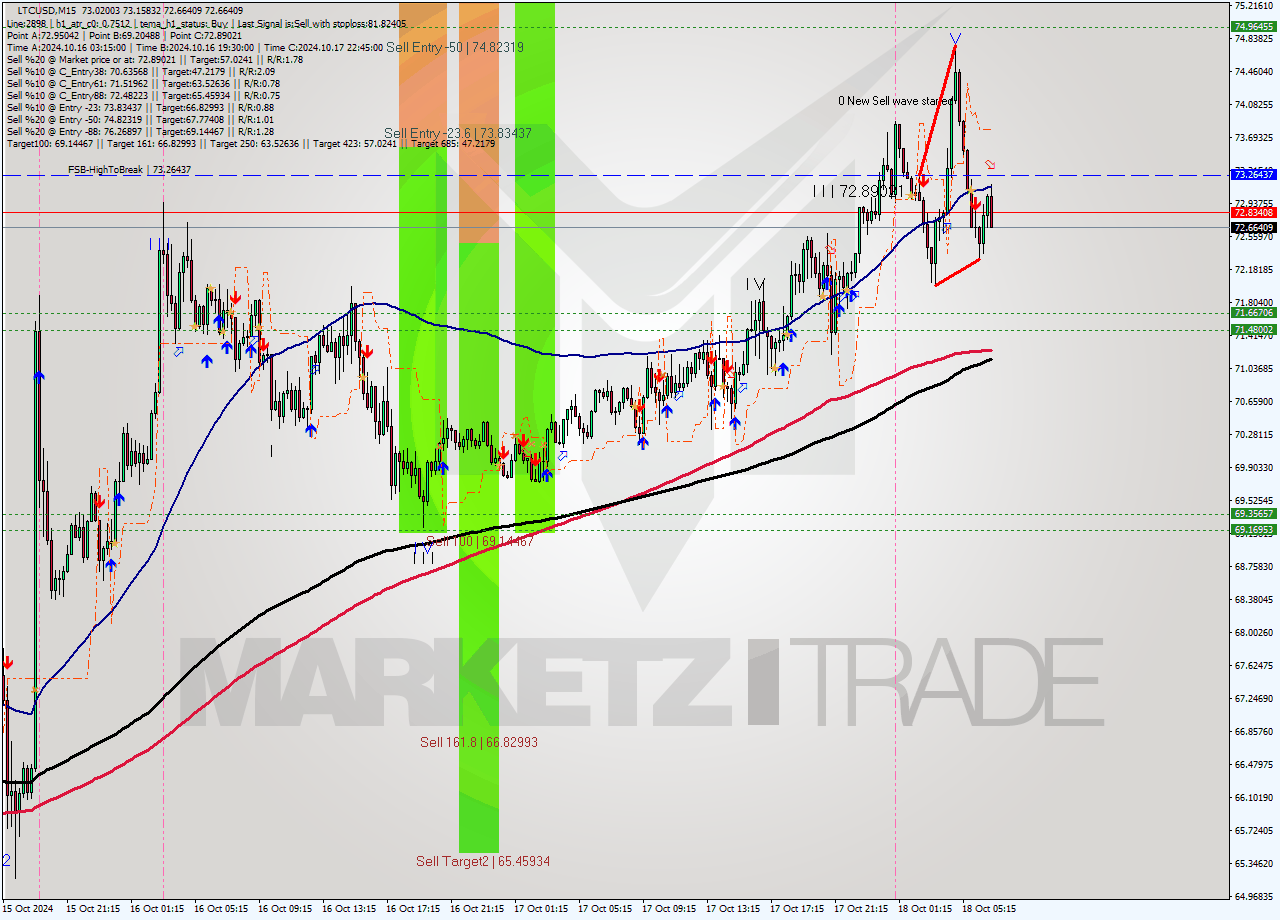Viewport: 1280px width, 920px height.
Task: Click the '16 Oct 17:15' time axis label
Action: click(413, 909)
